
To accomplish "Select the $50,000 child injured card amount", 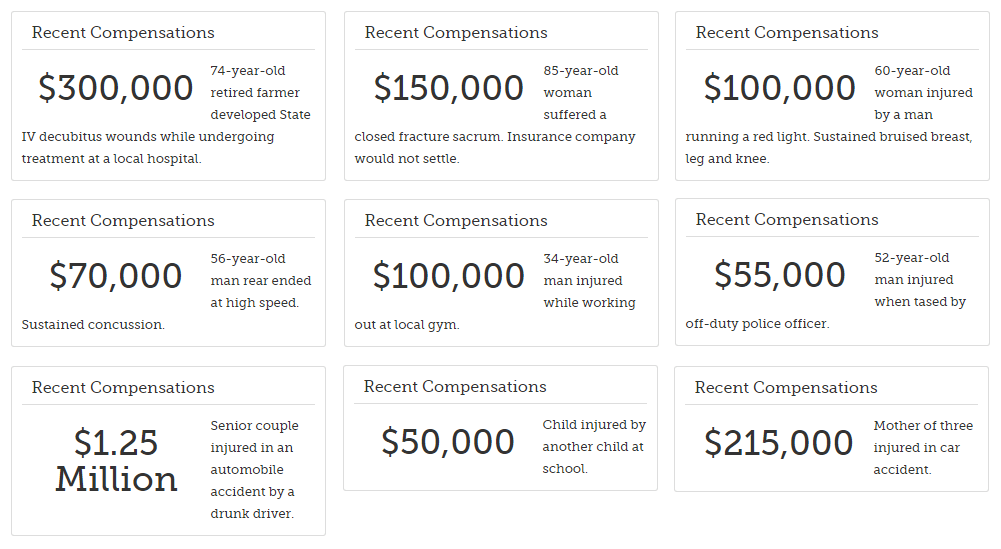I will (448, 442).
